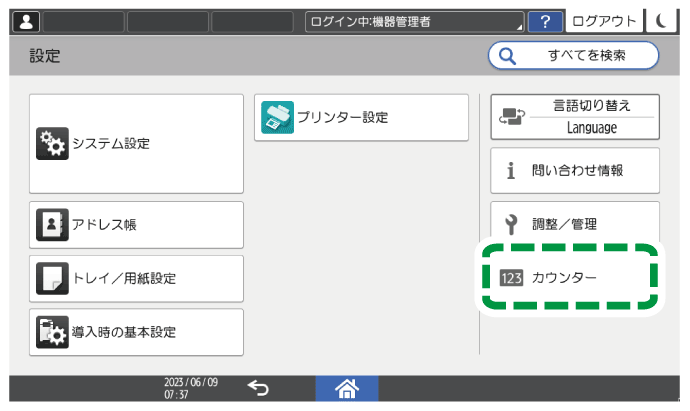The image size is (690, 411).
Task: Open the カウンター label
Action: point(564,278)
